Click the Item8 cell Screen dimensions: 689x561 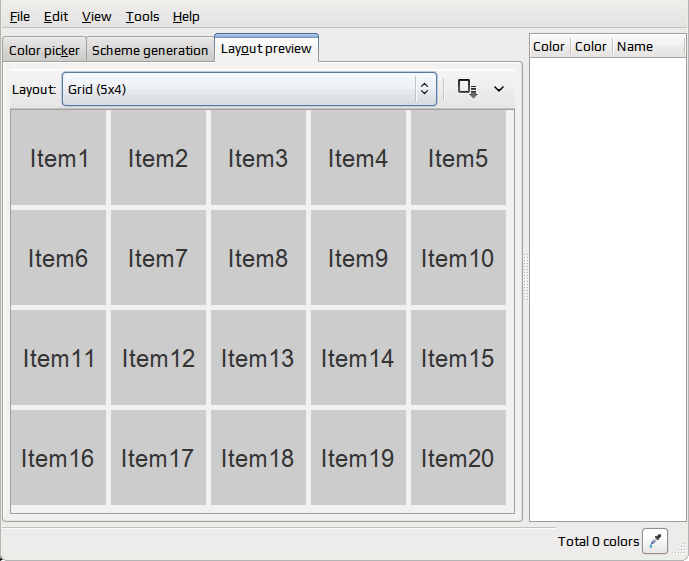tap(258, 257)
